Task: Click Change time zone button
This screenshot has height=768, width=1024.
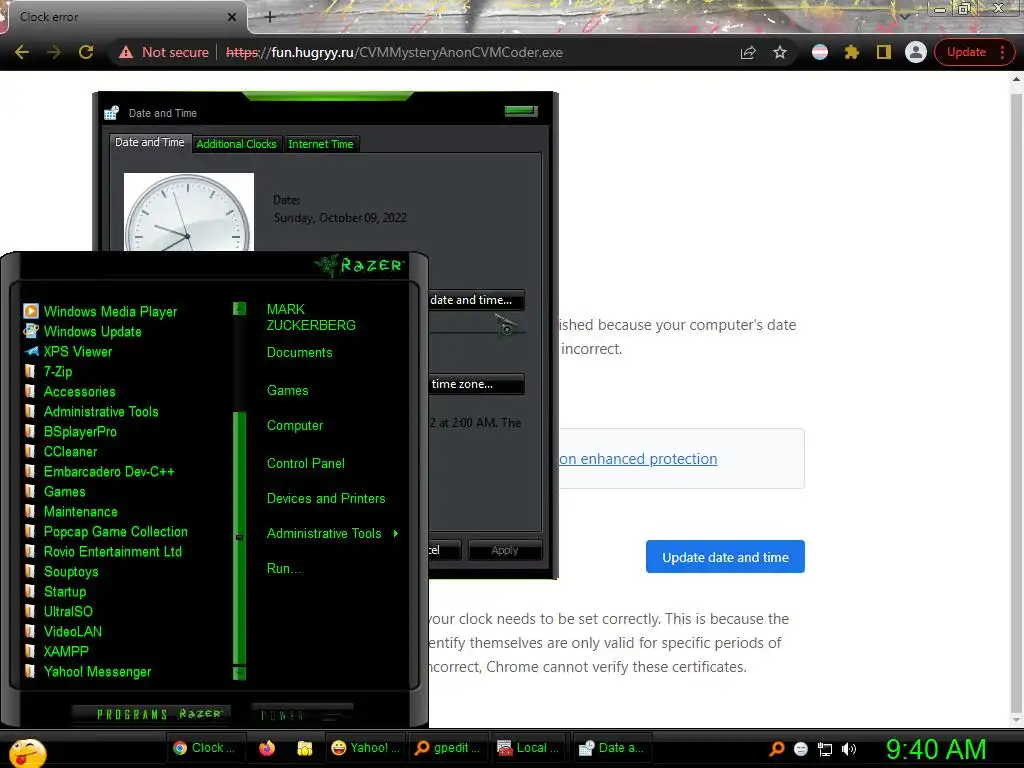Action: (476, 384)
